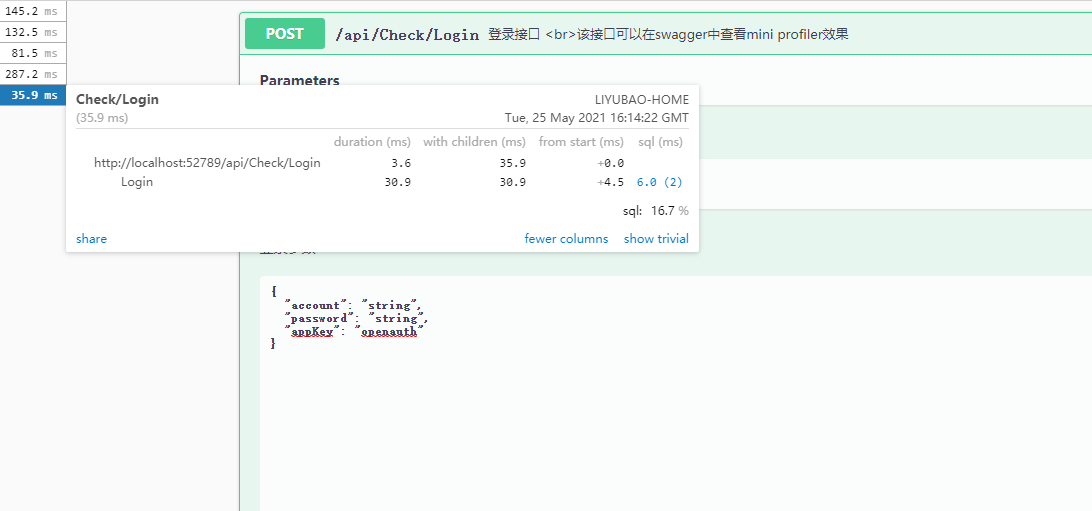Screen dimensions: 1092x511
Task: Open the 132.5 ms profiler result
Action: pyautogui.click(x=32, y=32)
